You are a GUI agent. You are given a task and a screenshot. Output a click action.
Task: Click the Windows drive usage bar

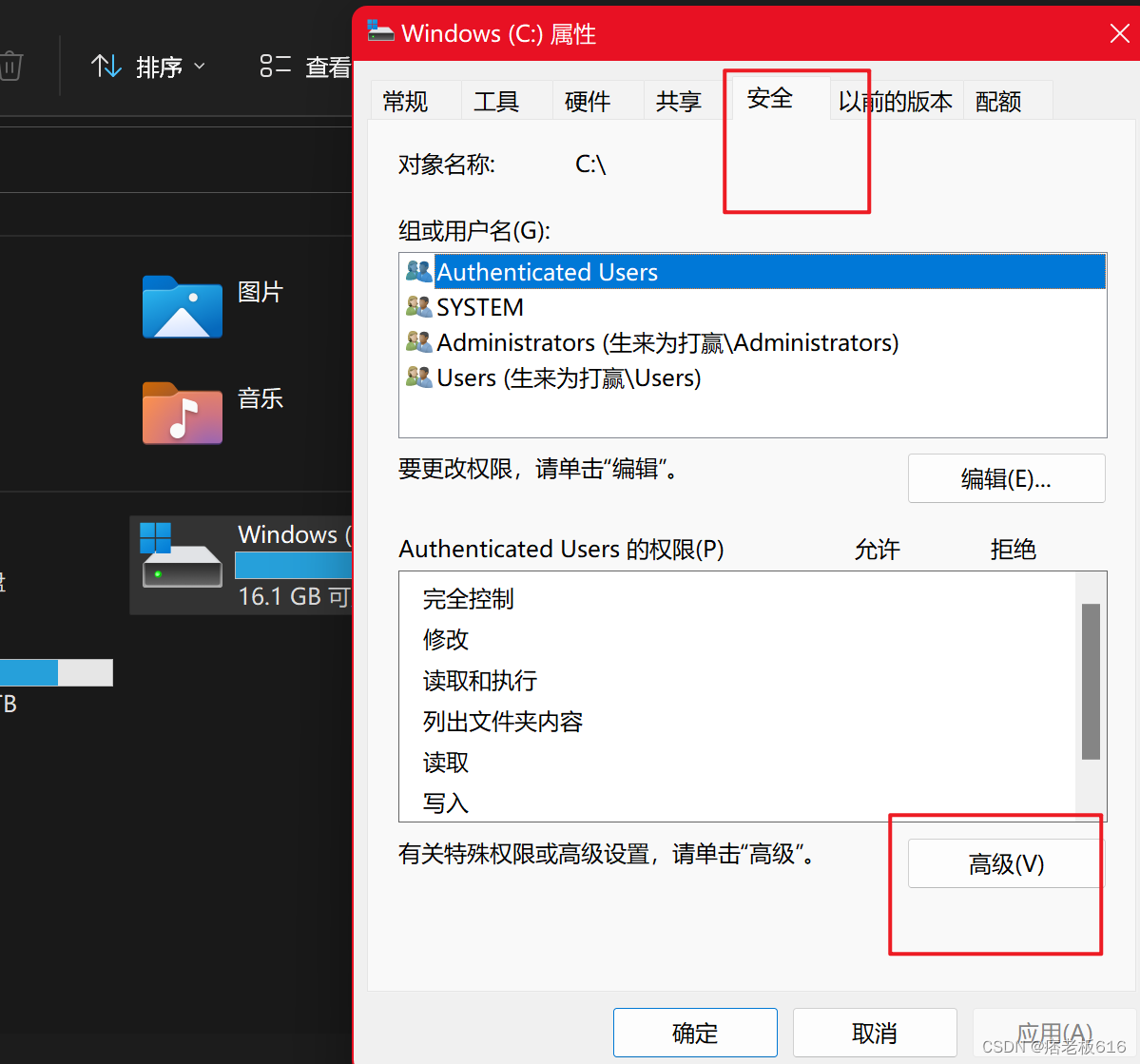294,565
